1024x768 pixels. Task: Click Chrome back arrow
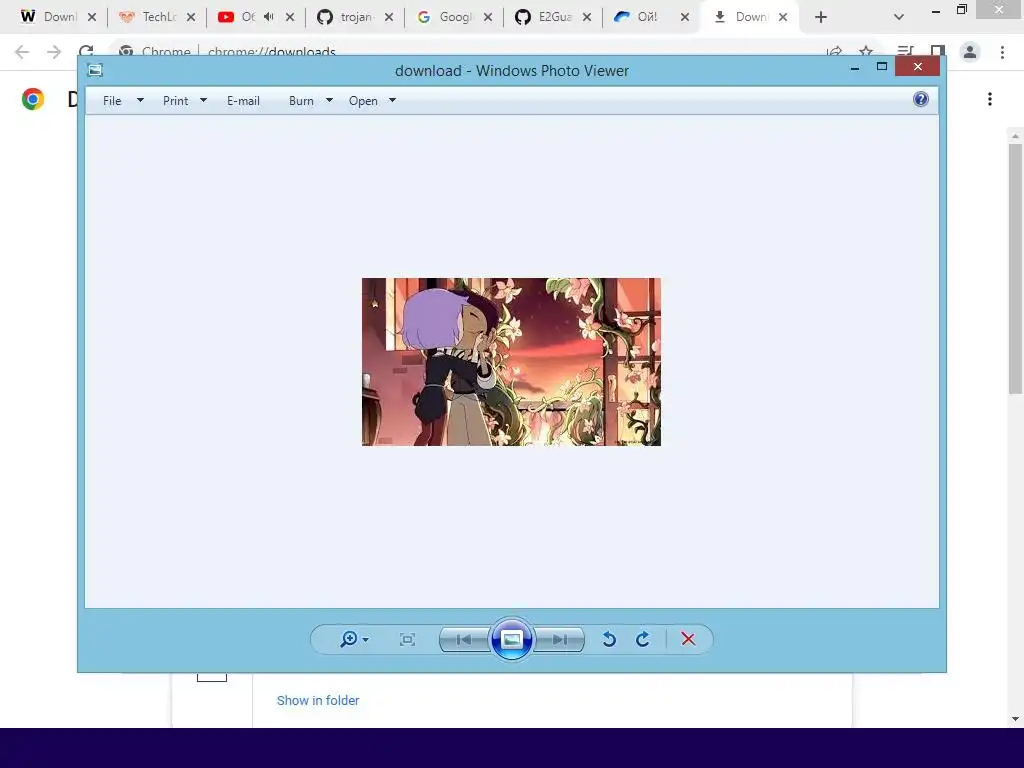point(22,52)
